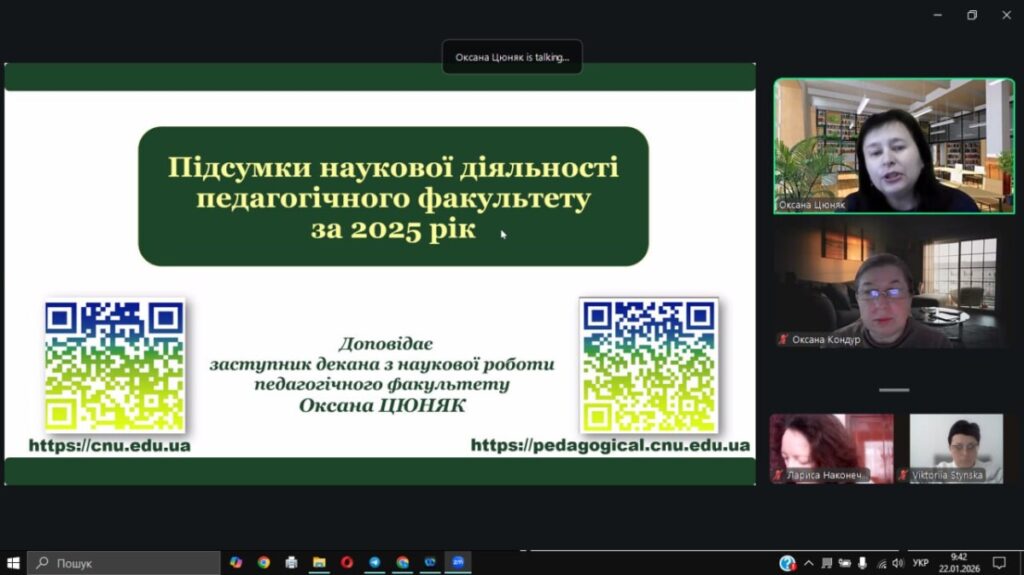The width and height of the screenshot is (1024, 575).
Task: Click the muted mic icon on Оксана Кондур
Action: (783, 339)
